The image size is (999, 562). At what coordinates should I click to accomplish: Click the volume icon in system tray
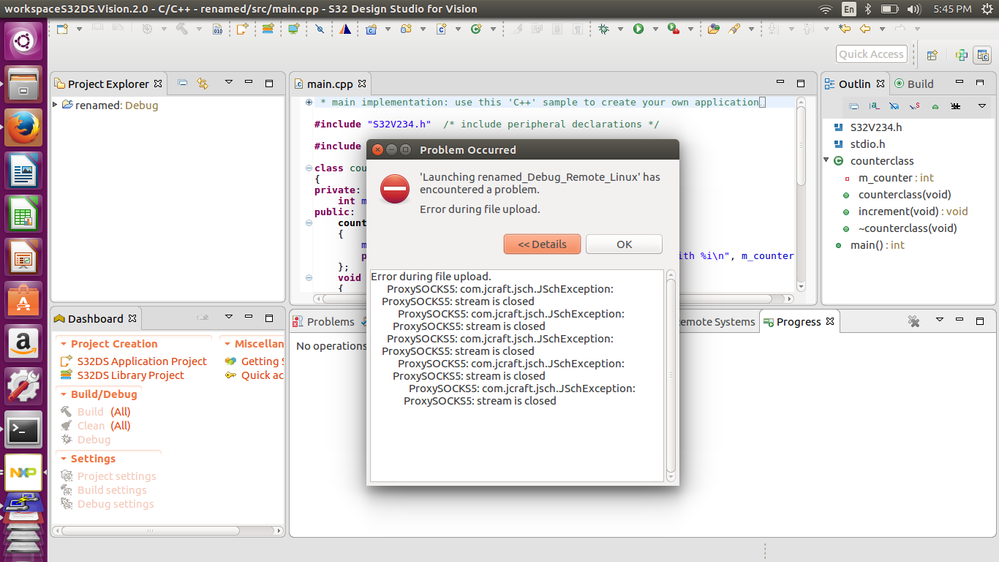(914, 9)
